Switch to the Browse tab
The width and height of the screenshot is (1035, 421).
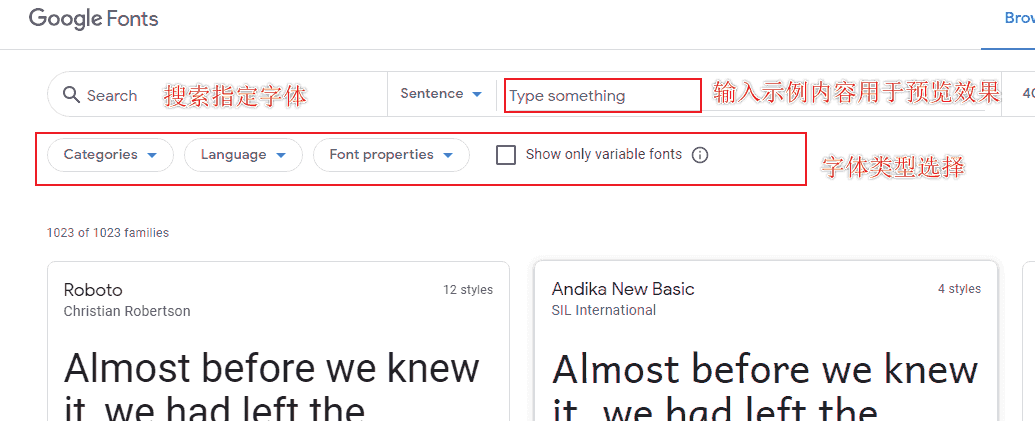1018,19
